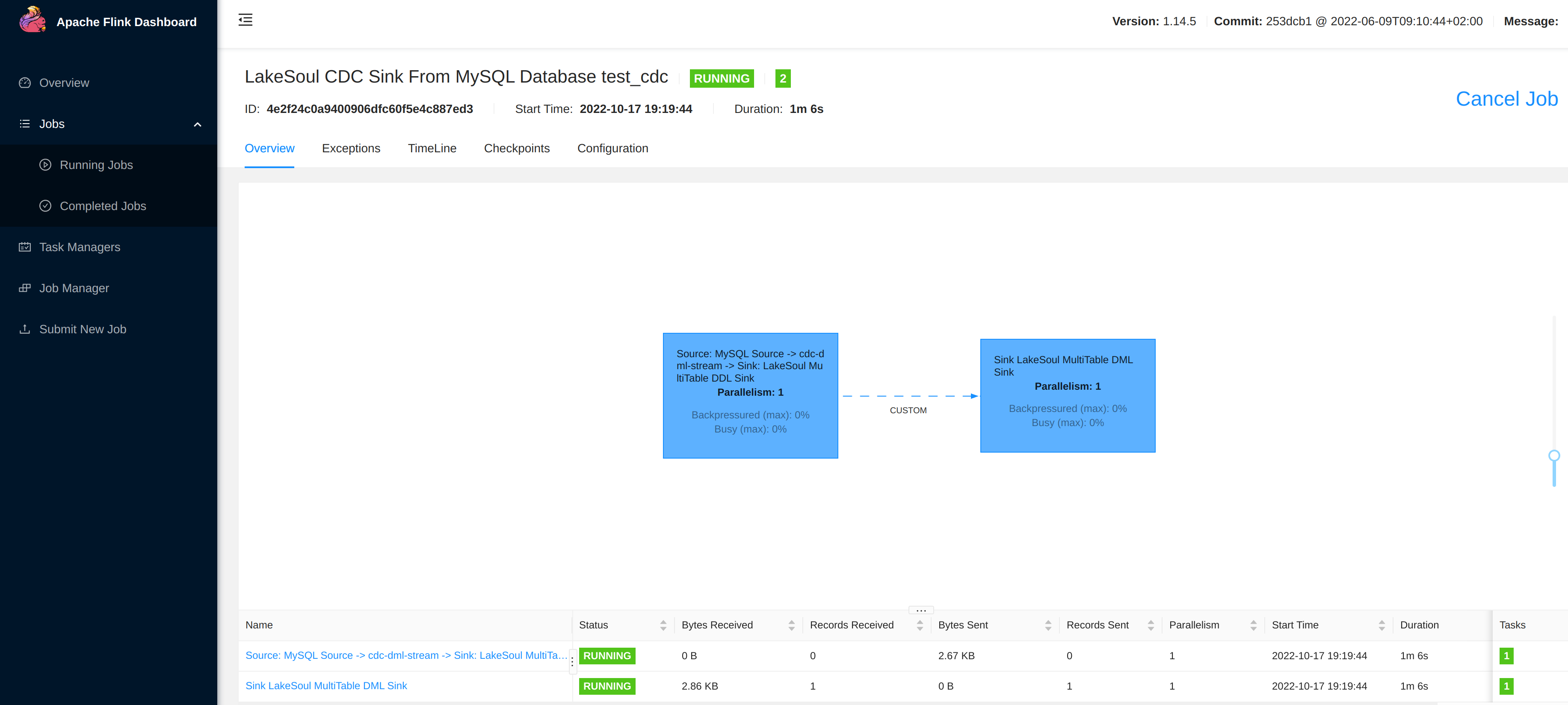This screenshot has width=1568, height=705.
Task: Click job ID 4e2f24c0a9400906dfc60f5e4c887ed3
Action: tap(370, 109)
